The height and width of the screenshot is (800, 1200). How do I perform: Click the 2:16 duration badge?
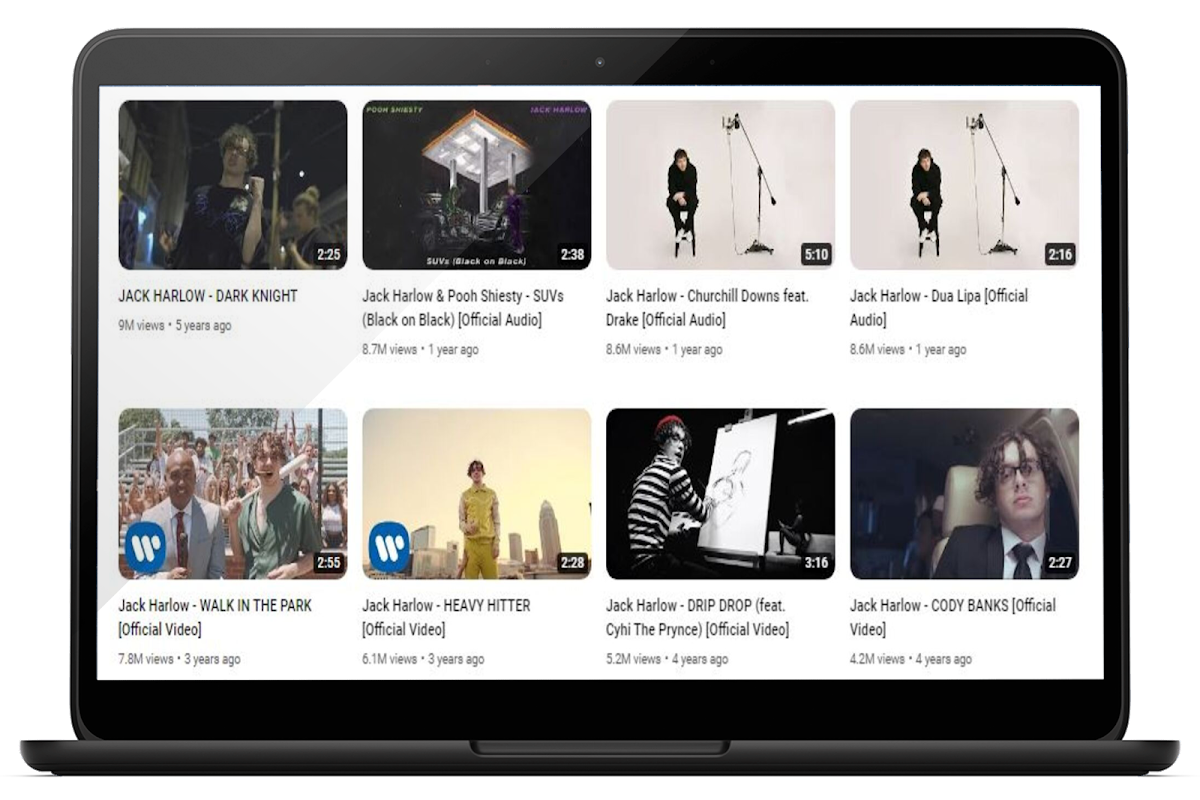[1060, 254]
